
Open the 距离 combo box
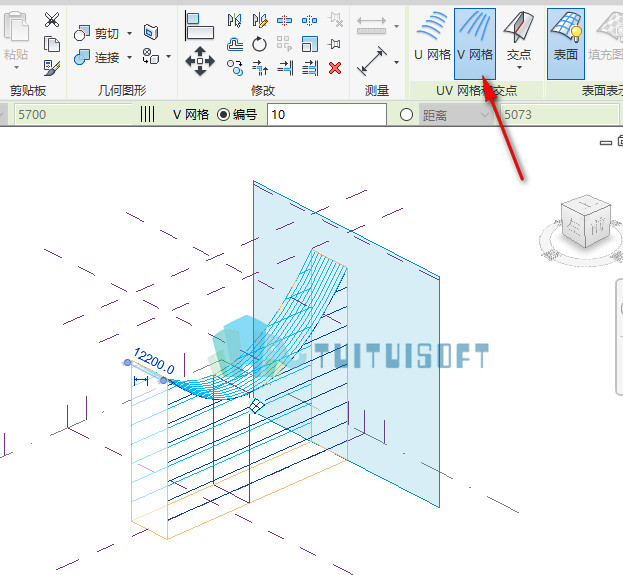[x=456, y=115]
